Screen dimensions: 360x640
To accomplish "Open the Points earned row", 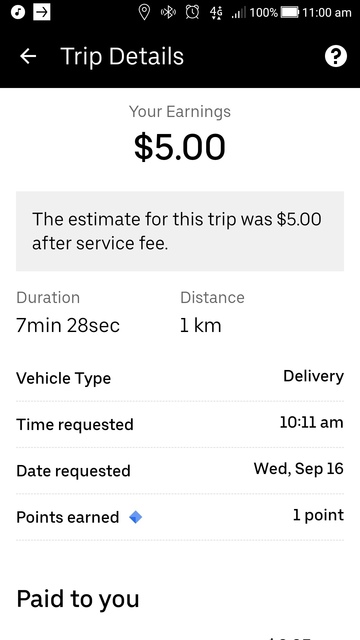I will [x=180, y=517].
